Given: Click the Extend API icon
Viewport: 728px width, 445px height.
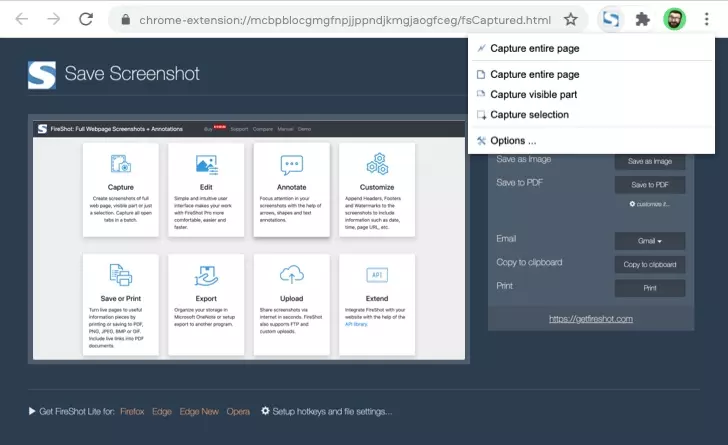Looking at the screenshot, I should point(377,275).
